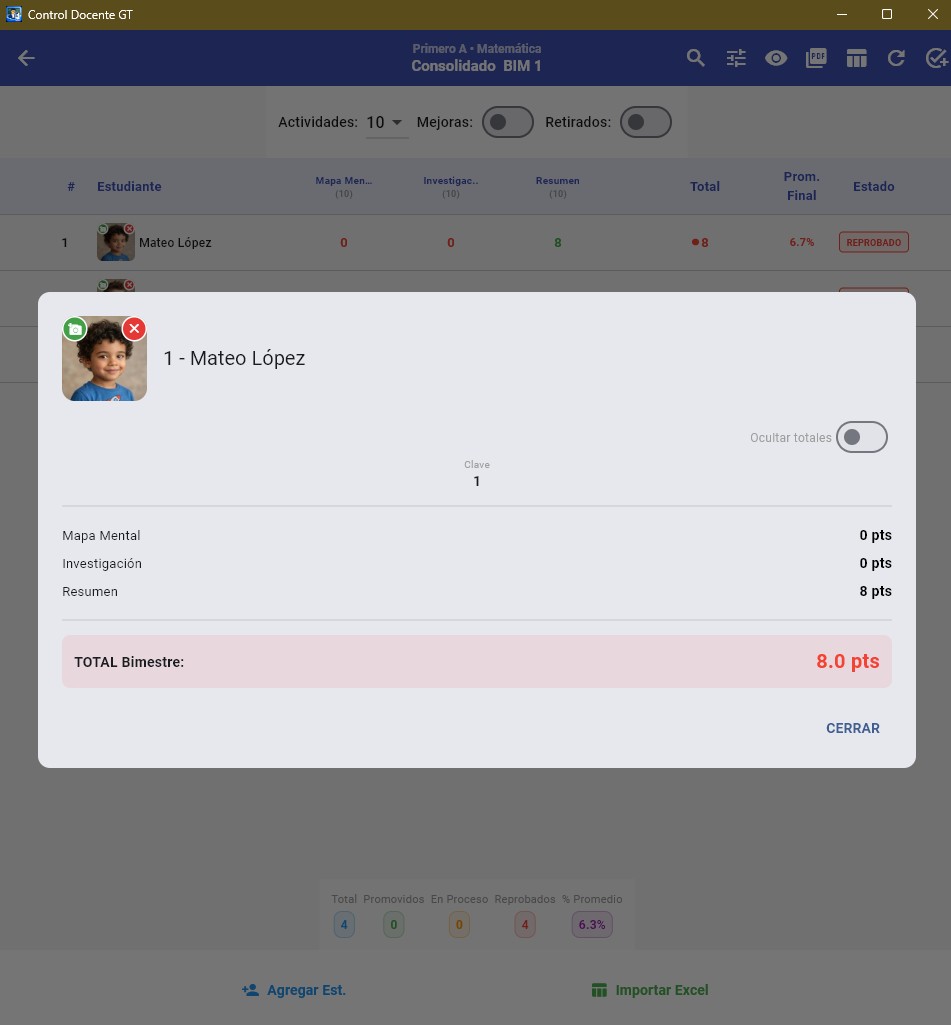Click green camera icon on dialog photo

coord(75,329)
